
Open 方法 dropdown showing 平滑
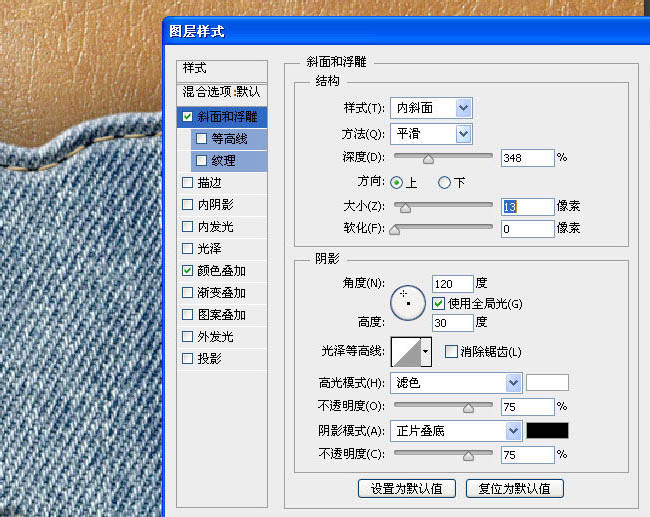coord(431,134)
